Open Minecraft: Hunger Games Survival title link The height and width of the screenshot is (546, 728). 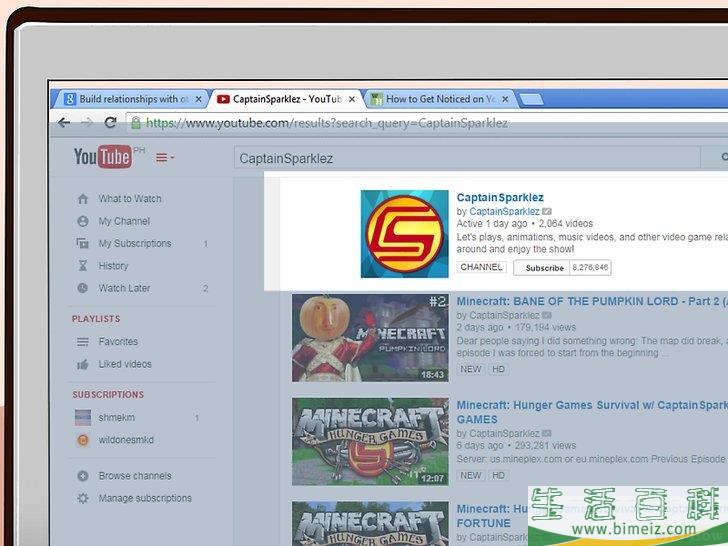point(592,412)
